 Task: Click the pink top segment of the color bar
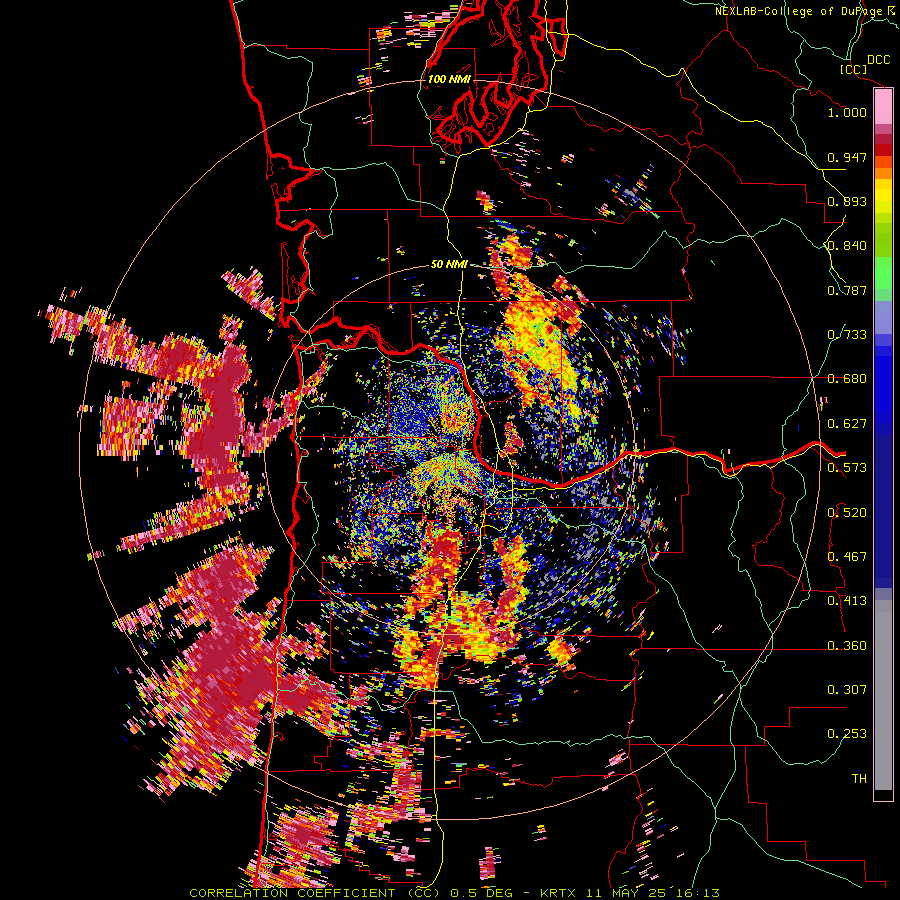(x=883, y=107)
